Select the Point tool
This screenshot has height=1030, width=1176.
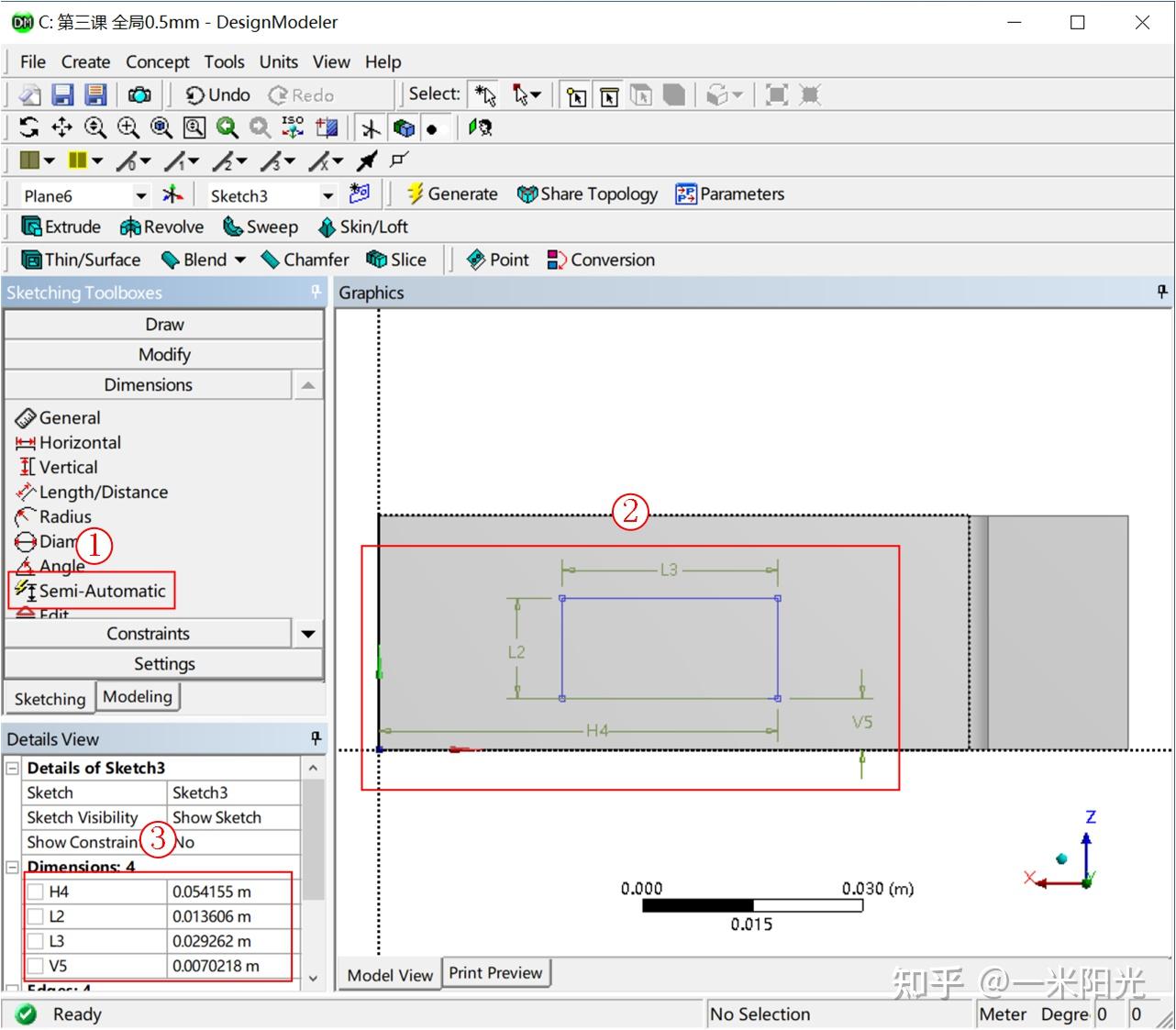[496, 260]
